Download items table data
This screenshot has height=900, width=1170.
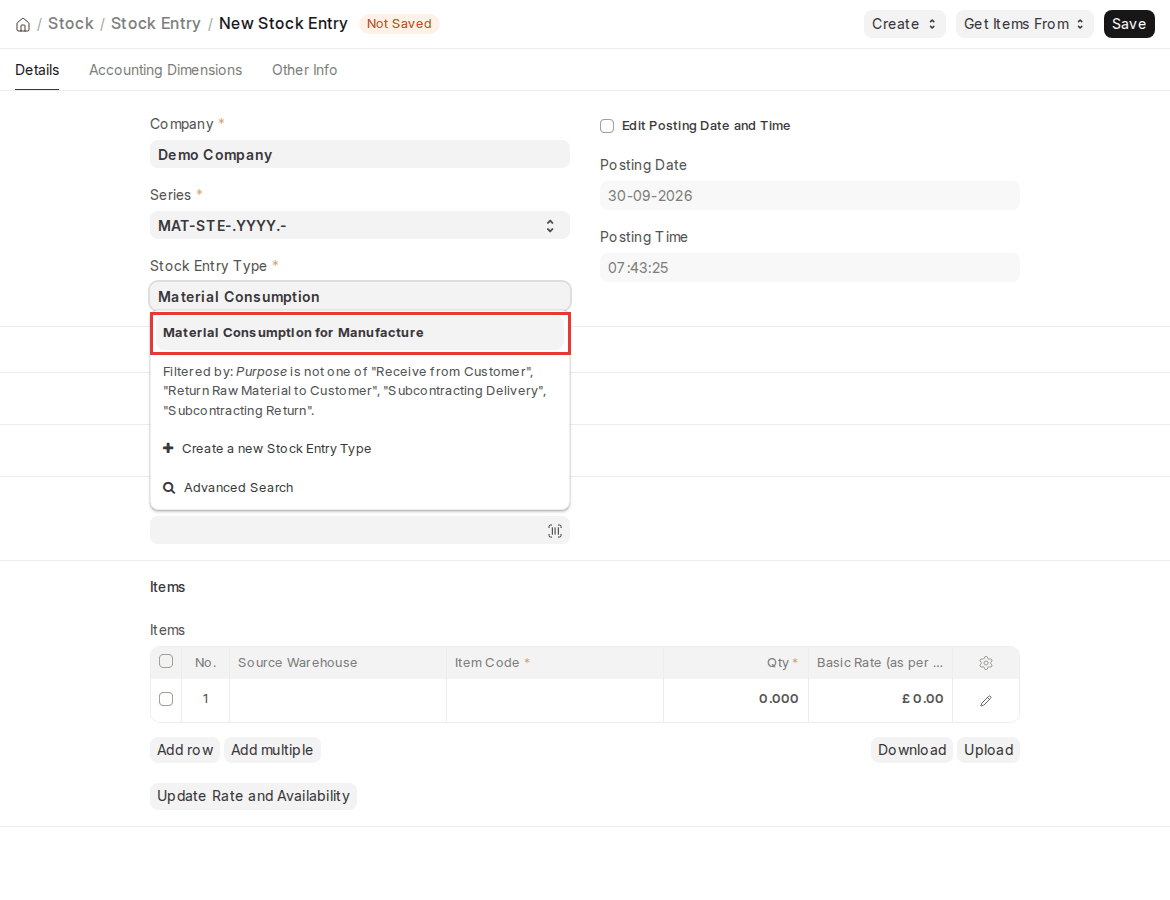point(912,750)
